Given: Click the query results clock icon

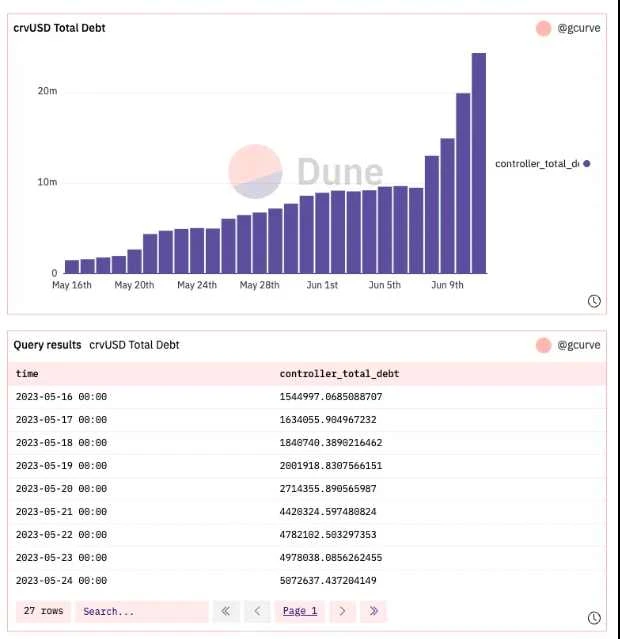Looking at the screenshot, I should [x=594, y=618].
